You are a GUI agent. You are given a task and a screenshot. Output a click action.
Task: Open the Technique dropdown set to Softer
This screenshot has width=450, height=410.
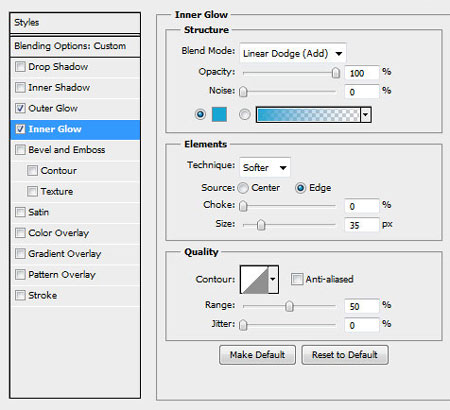click(x=265, y=167)
